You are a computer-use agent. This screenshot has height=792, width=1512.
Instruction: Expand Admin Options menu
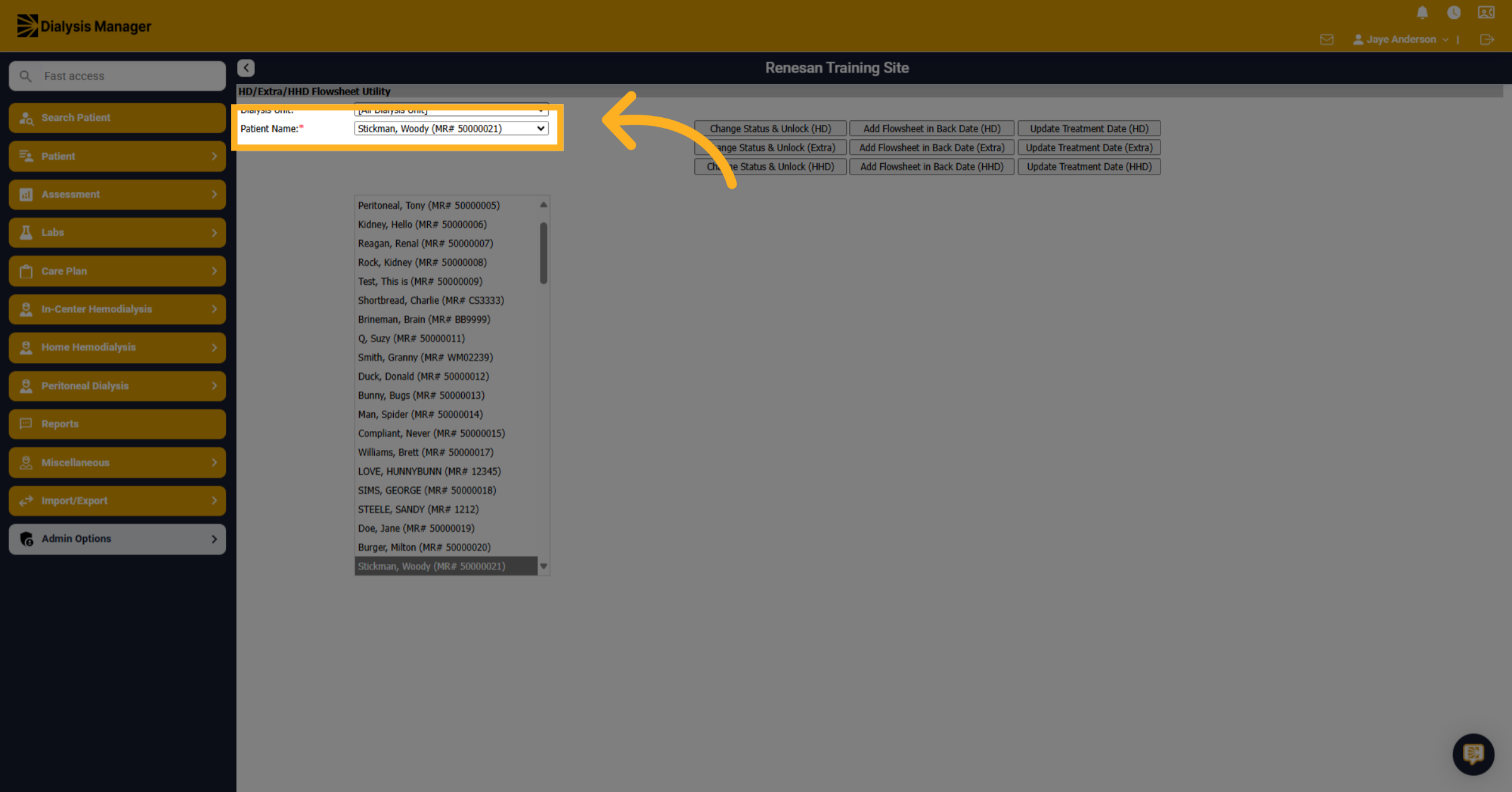pyautogui.click(x=117, y=539)
